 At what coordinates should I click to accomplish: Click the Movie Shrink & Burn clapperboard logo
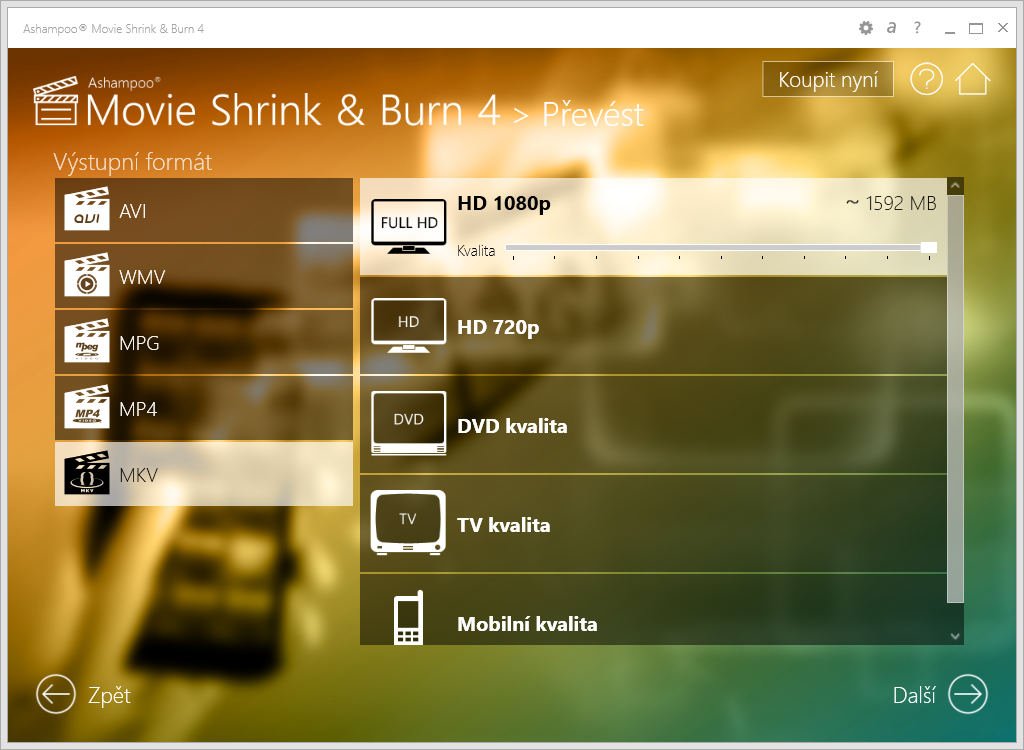coord(56,101)
